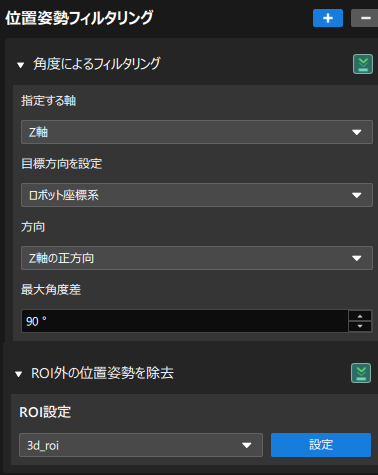The height and width of the screenshot is (475, 378).
Task: Decrease 最大角度差 with the down arrow
Action: [360, 326]
